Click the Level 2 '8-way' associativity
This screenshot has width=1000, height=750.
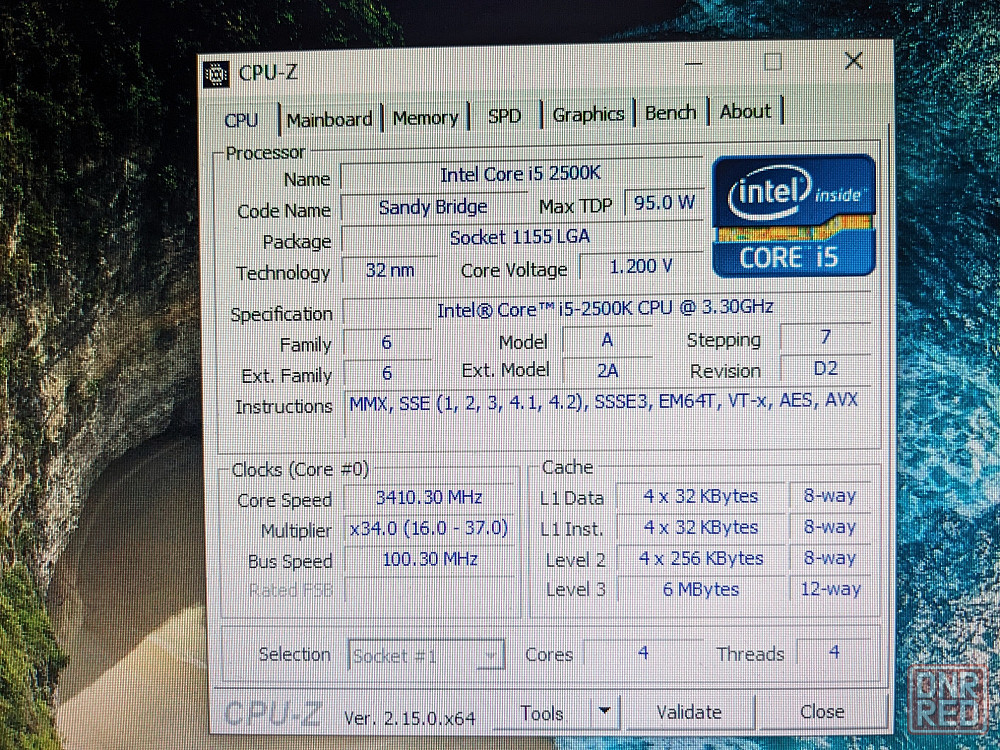(830, 557)
